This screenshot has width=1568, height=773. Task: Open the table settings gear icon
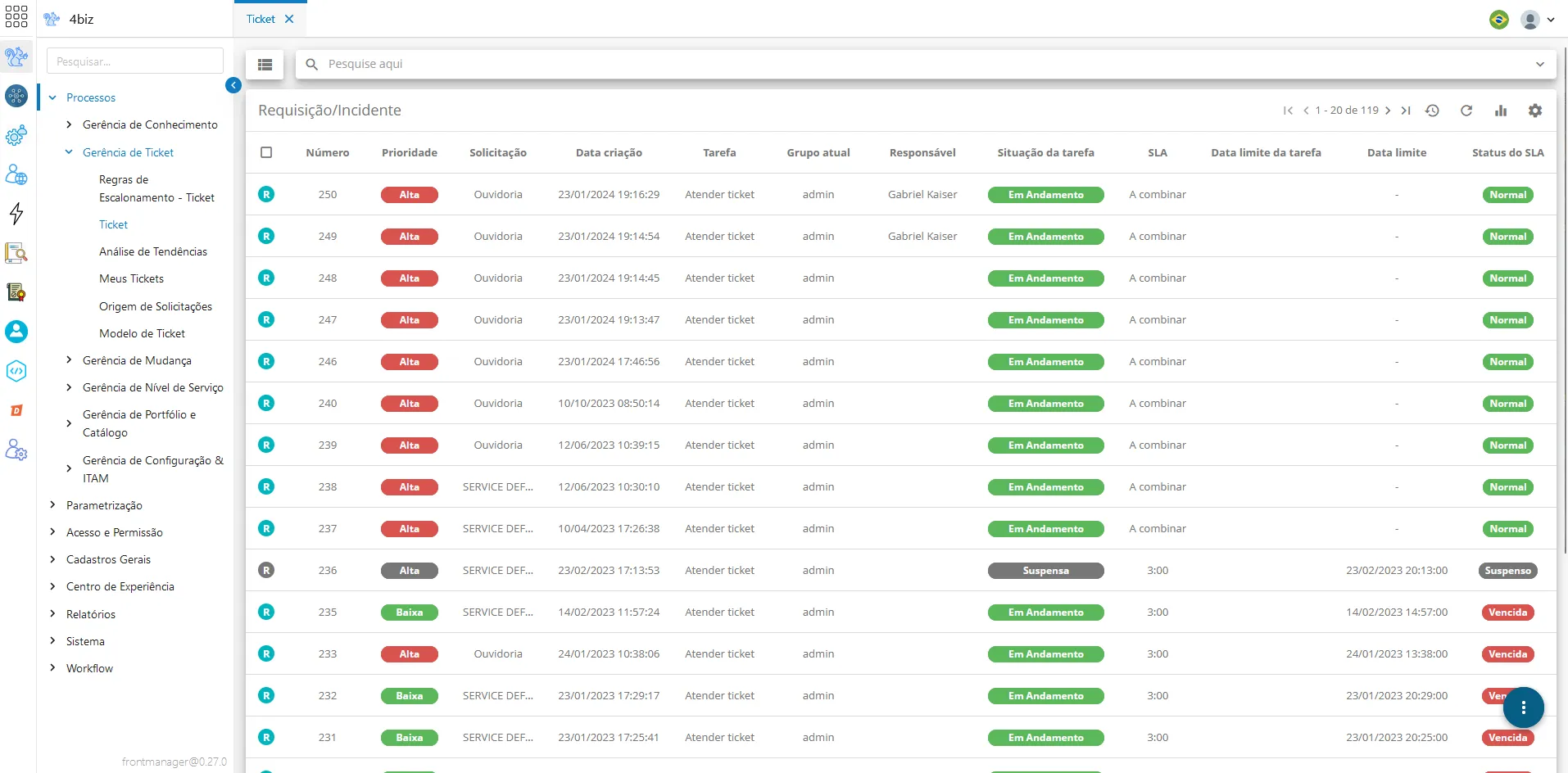[1535, 111]
